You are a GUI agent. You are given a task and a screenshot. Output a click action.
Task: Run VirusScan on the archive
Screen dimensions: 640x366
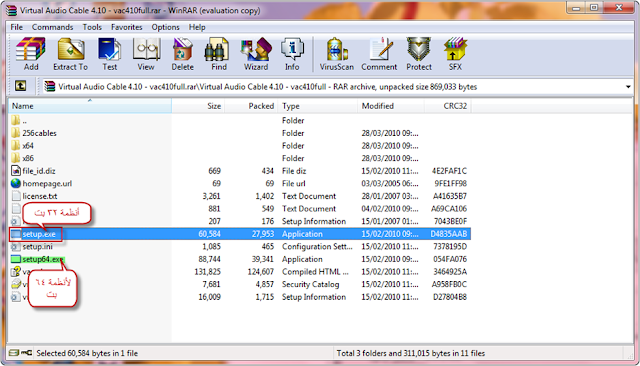pos(337,54)
